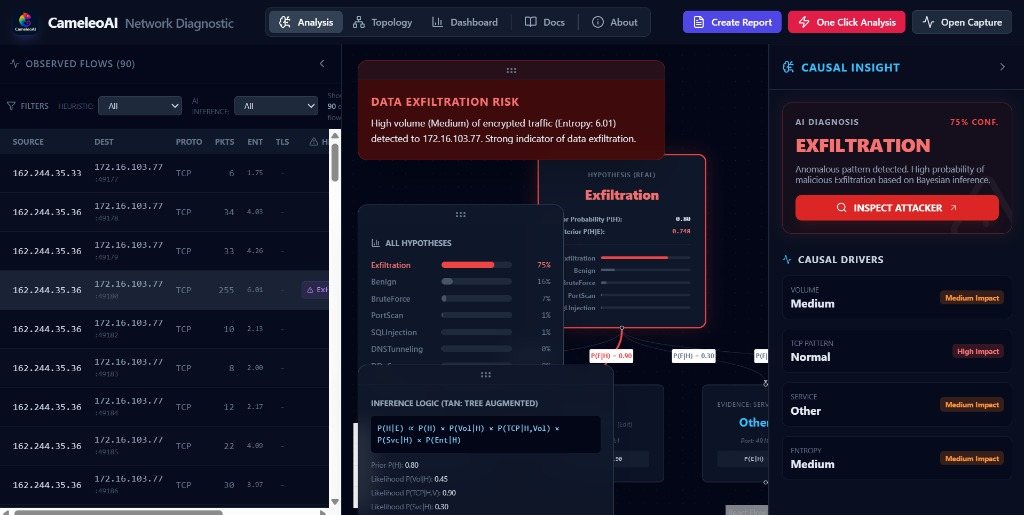Screen dimensions: 1024x515
Task: Click the scroll down arrow of flows table
Action: click(335, 502)
